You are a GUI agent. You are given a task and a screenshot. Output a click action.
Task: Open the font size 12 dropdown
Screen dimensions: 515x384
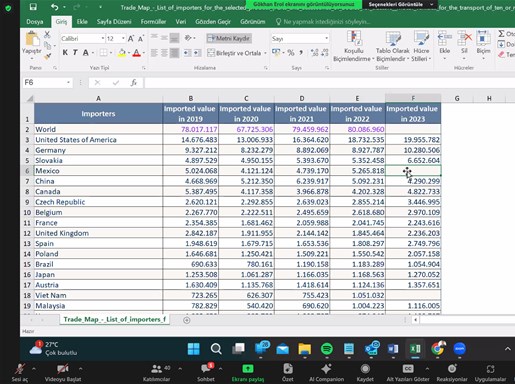coord(123,39)
